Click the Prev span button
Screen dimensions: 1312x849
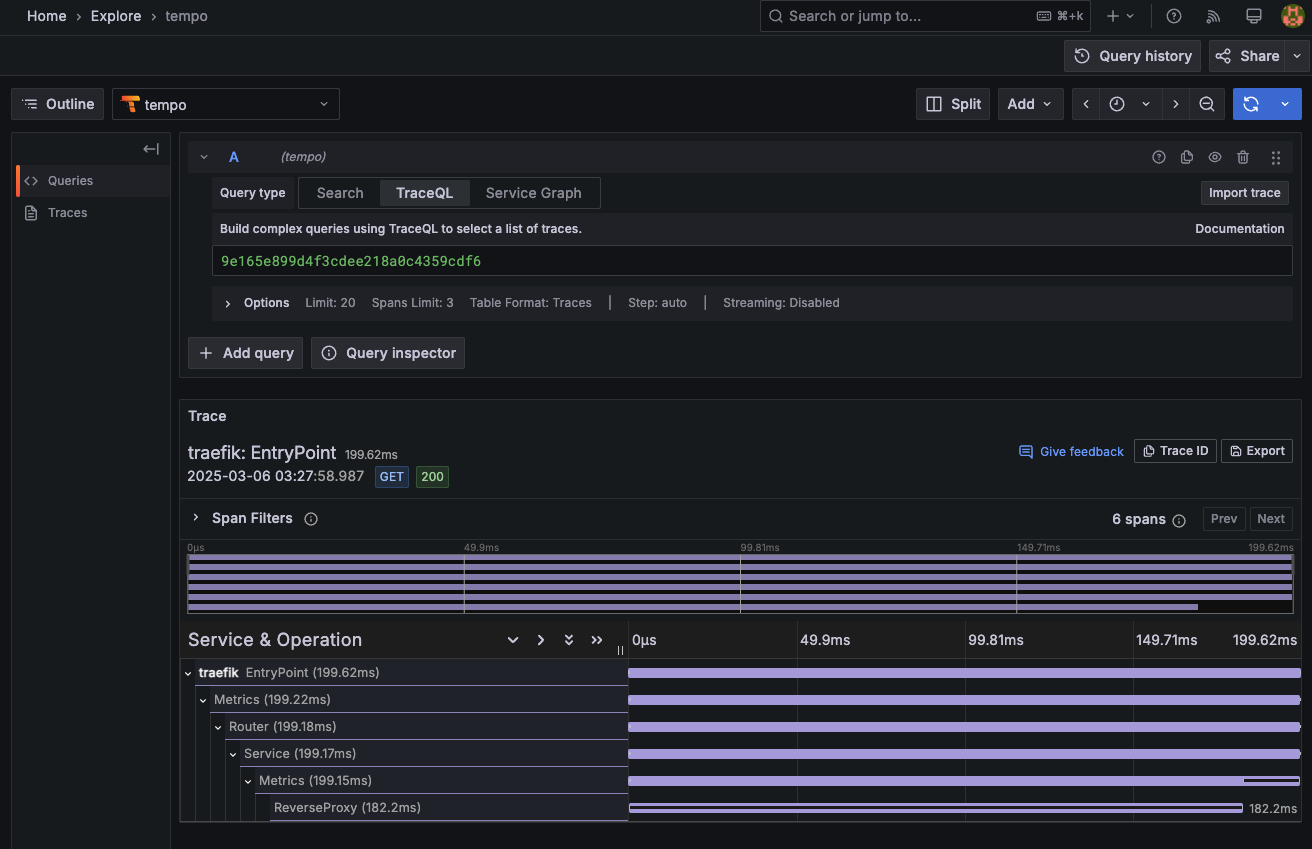[x=1224, y=519]
